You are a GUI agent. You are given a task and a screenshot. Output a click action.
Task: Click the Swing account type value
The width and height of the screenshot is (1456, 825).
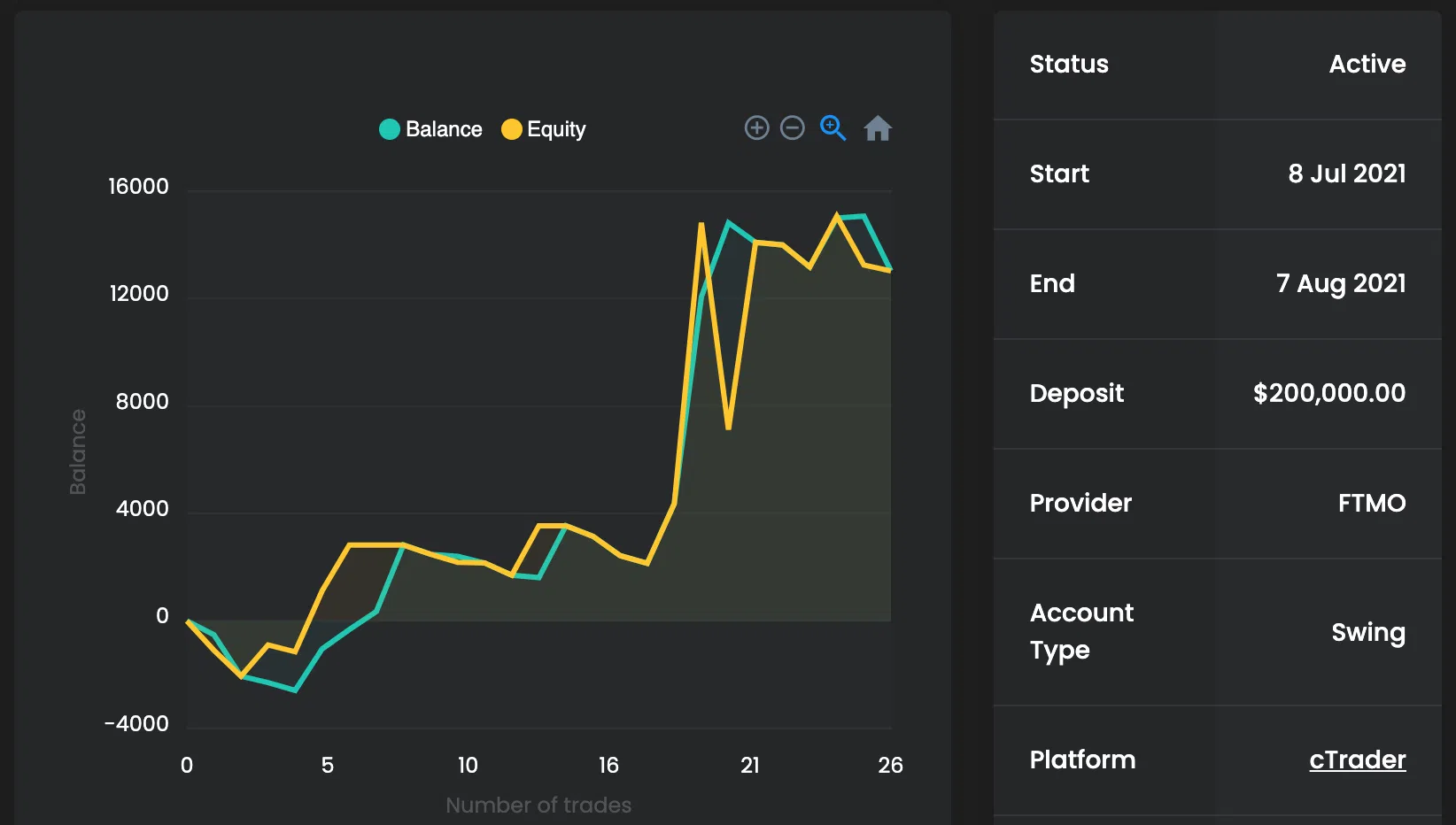tap(1367, 632)
